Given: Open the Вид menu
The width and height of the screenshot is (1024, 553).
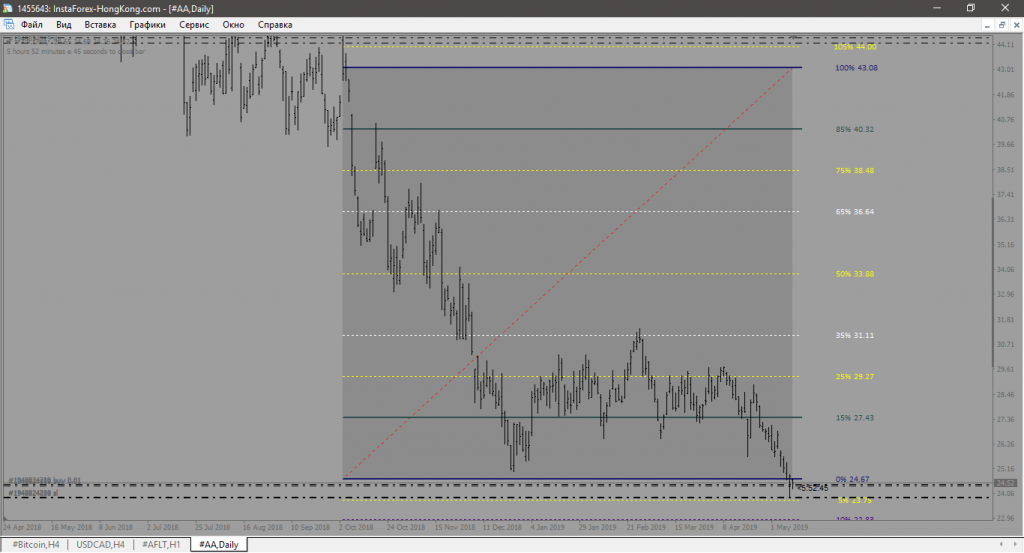Looking at the screenshot, I should (x=64, y=23).
